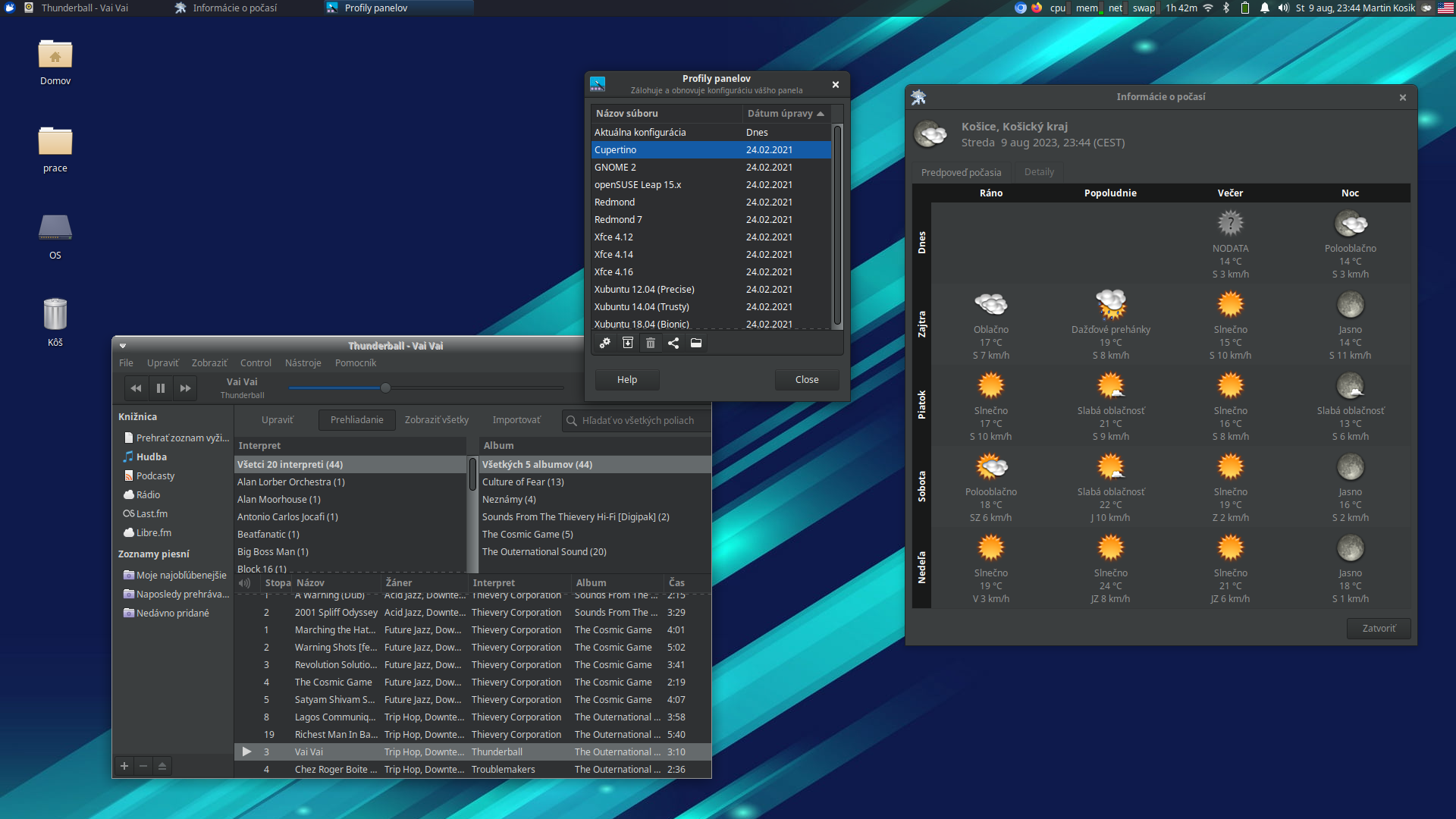1456x819 pixels.
Task: Switch keyboard layout via US flag
Action: pyautogui.click(x=1445, y=8)
